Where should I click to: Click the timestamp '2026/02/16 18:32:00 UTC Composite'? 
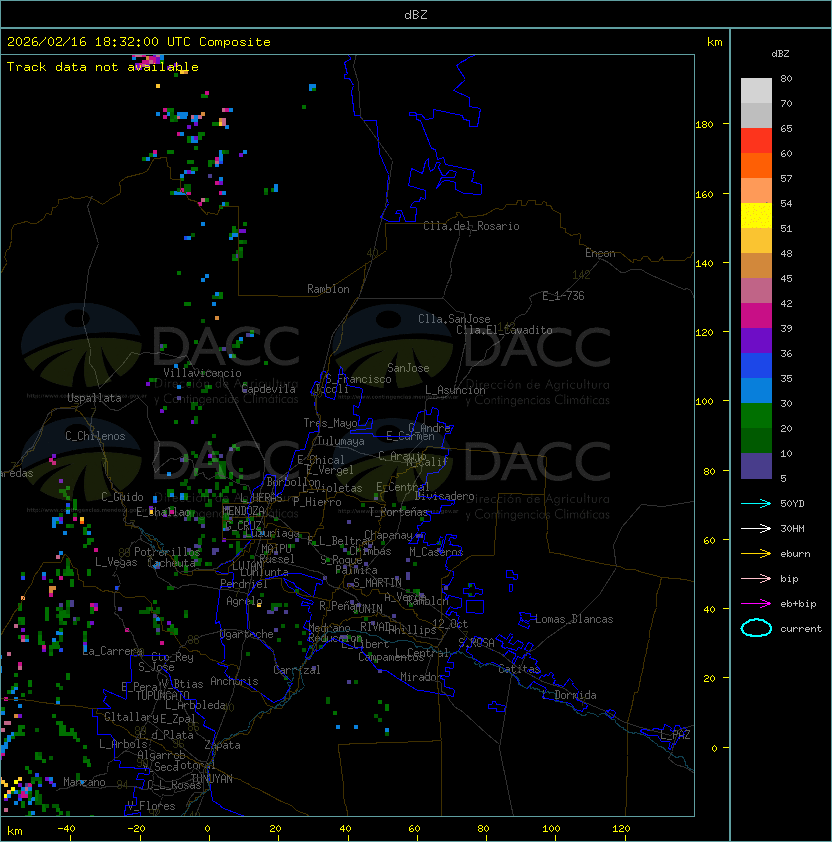point(139,42)
